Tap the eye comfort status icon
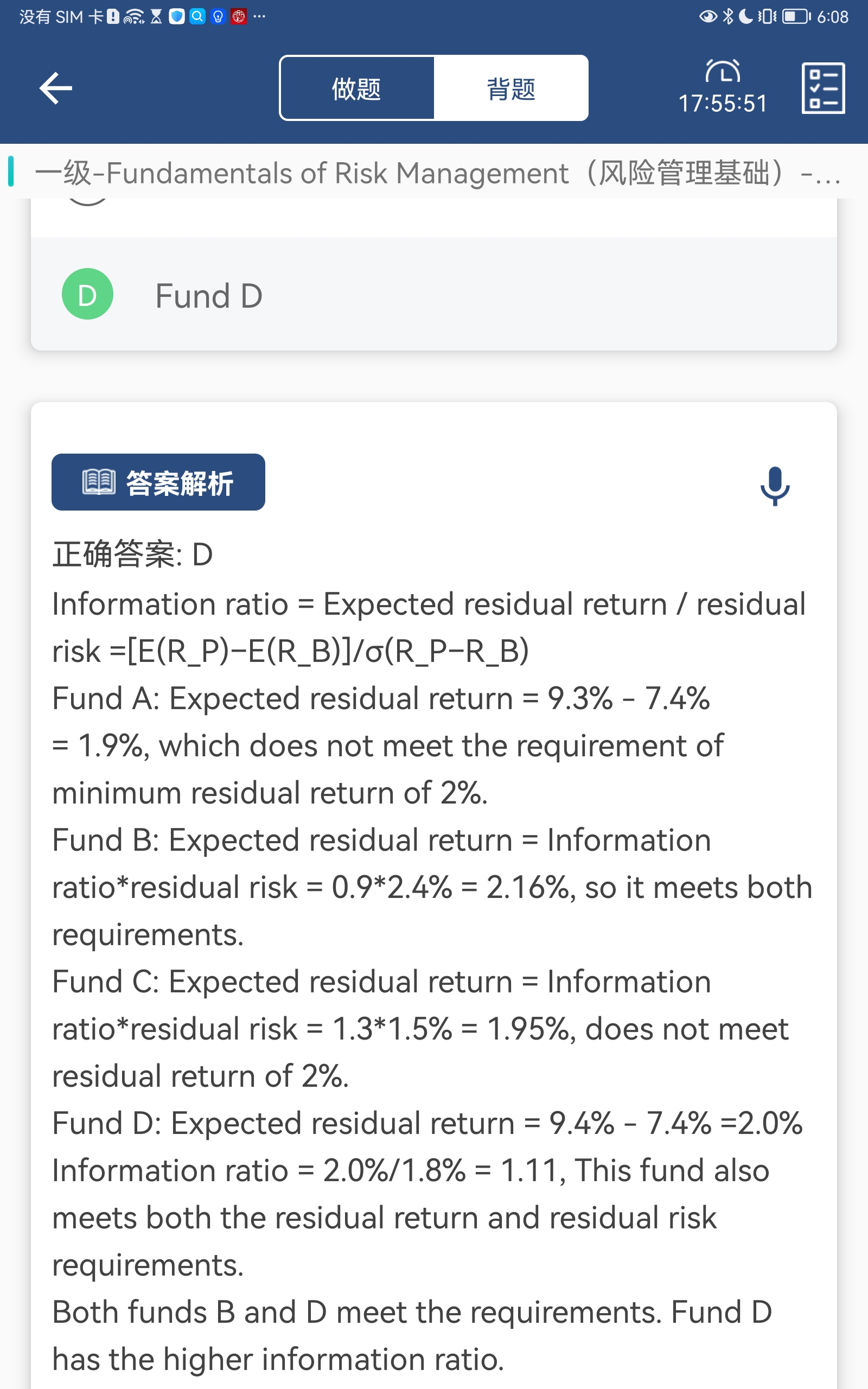The image size is (868, 1389). (708, 17)
